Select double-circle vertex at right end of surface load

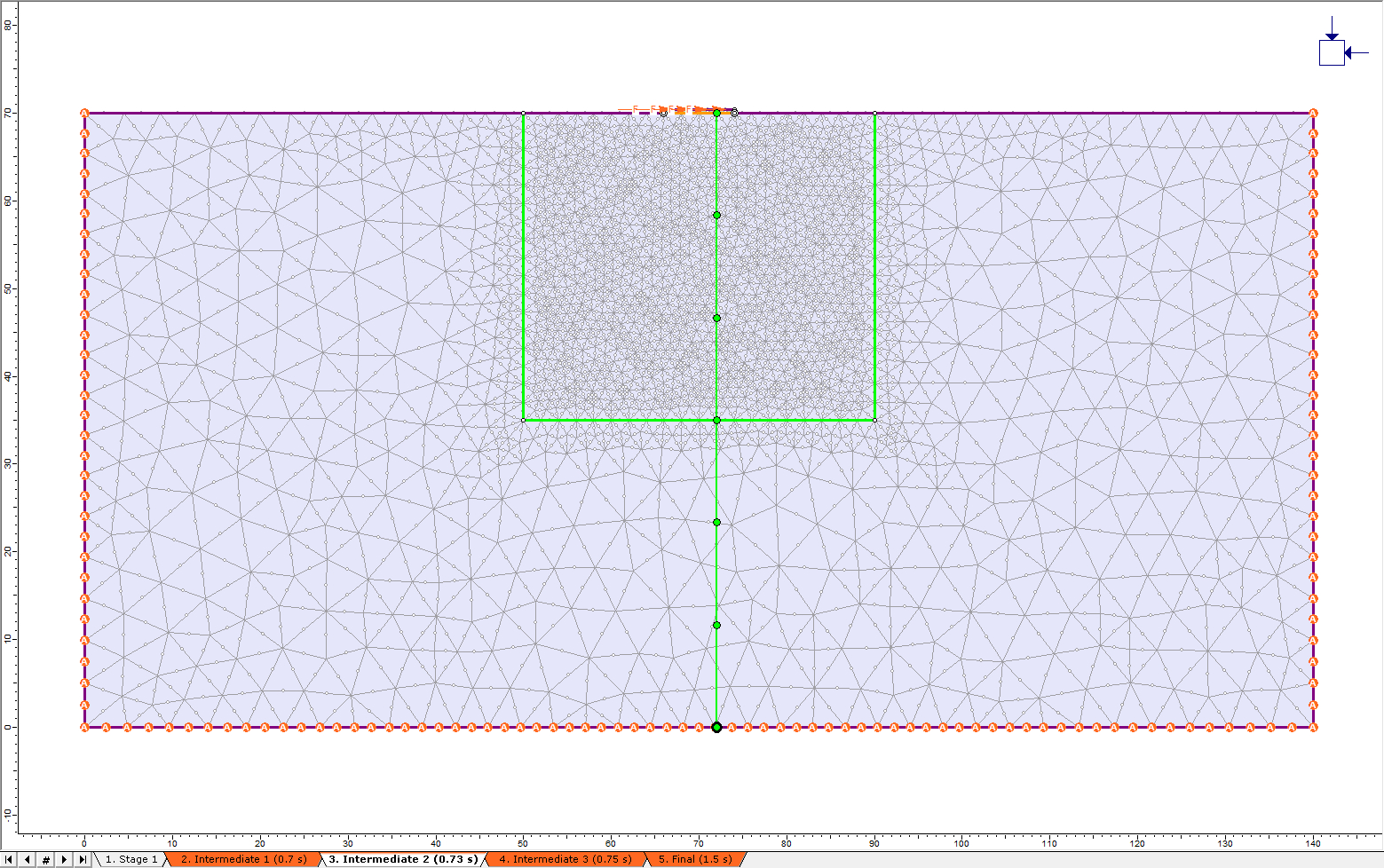(x=734, y=113)
